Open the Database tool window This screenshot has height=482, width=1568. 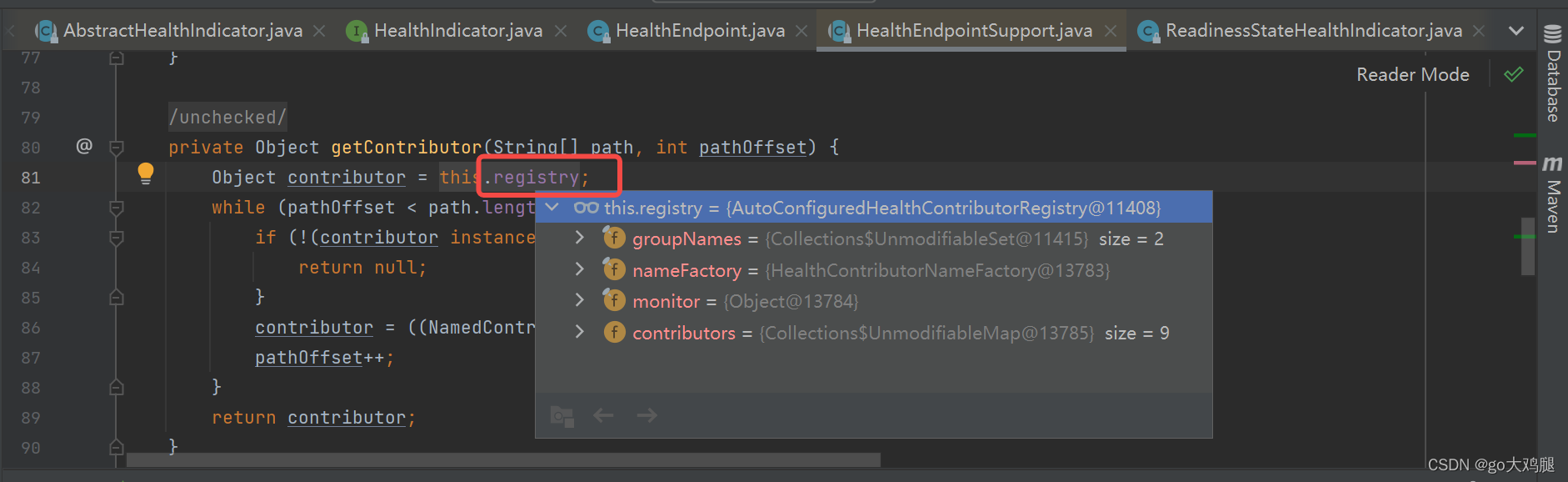(x=1553, y=74)
